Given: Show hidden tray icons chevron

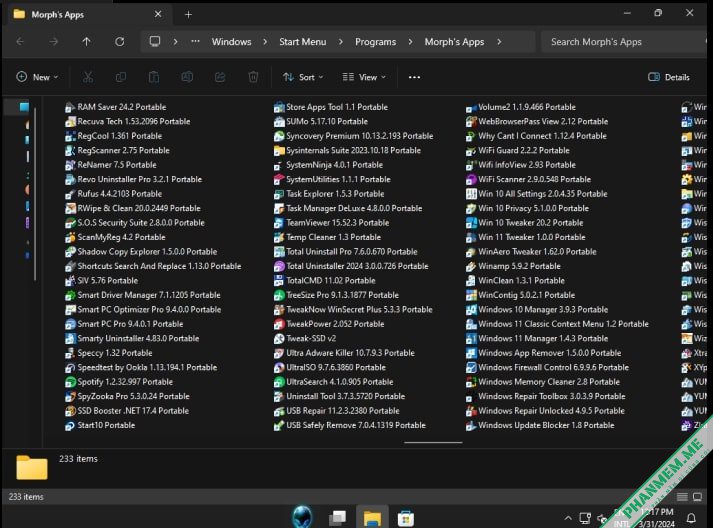Looking at the screenshot, I should coord(568,518).
